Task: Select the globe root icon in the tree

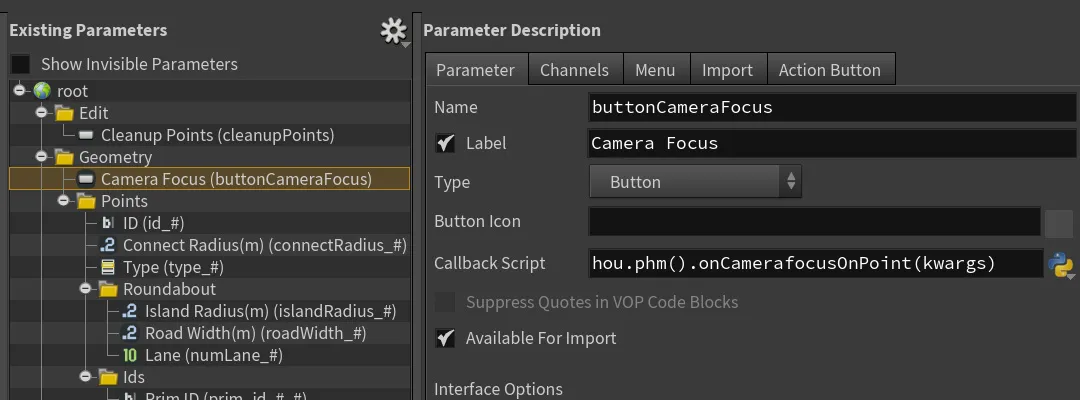Action: pyautogui.click(x=42, y=91)
